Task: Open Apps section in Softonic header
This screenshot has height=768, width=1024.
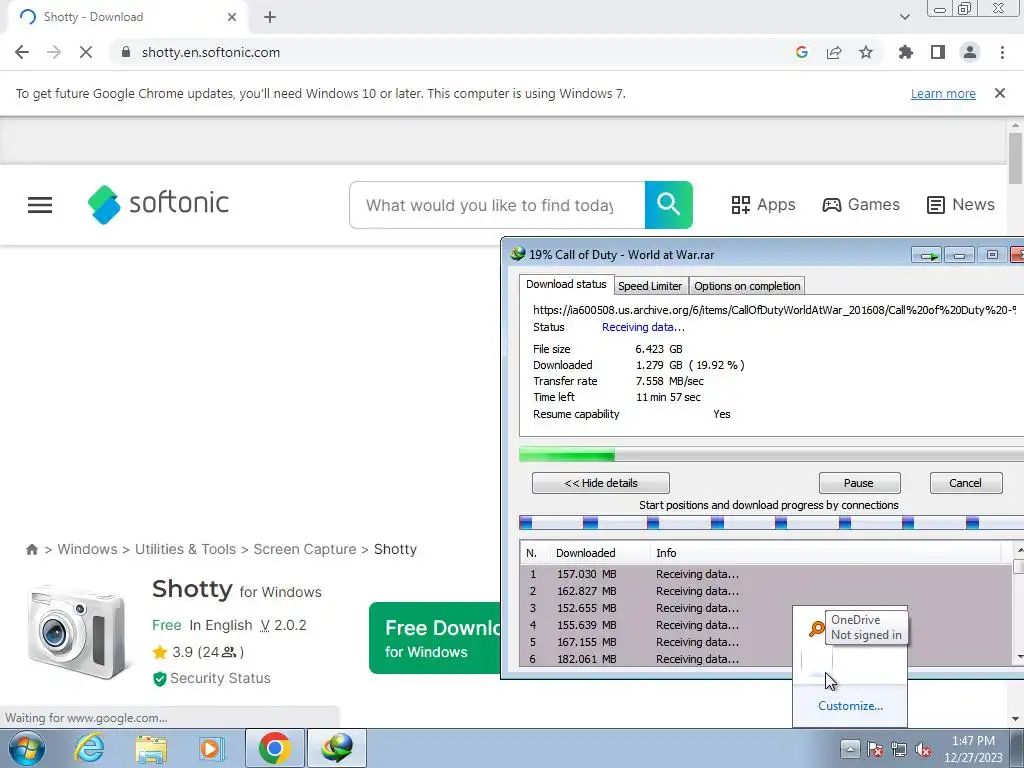Action: pos(763,205)
